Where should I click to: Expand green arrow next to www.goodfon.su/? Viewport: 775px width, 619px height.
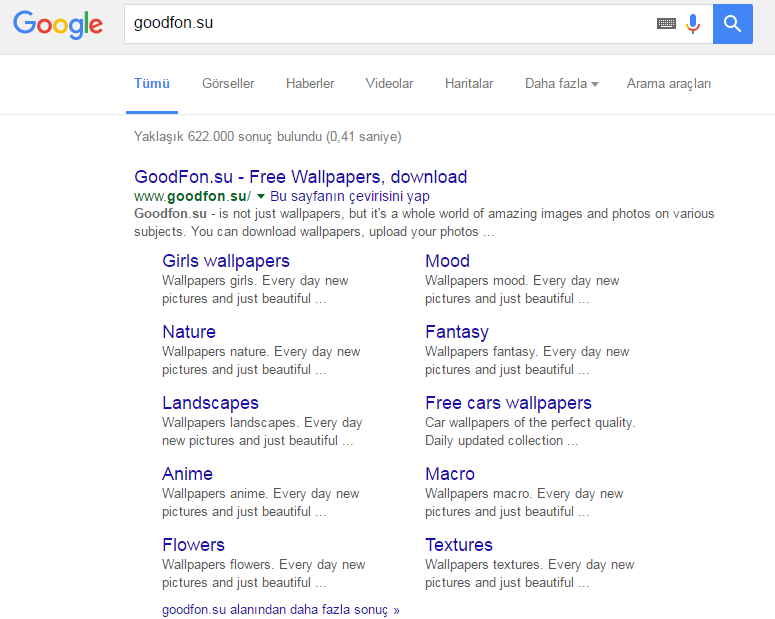point(261,197)
